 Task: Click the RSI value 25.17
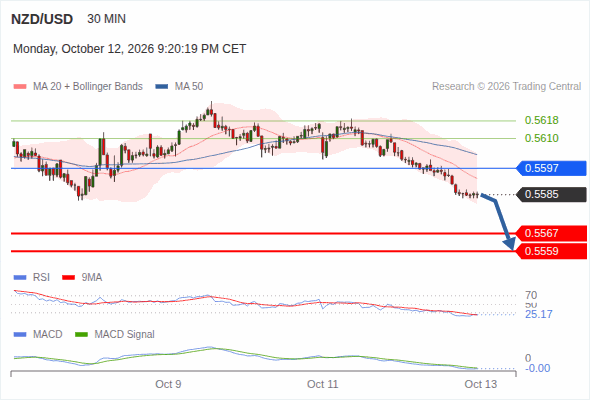click(x=539, y=314)
